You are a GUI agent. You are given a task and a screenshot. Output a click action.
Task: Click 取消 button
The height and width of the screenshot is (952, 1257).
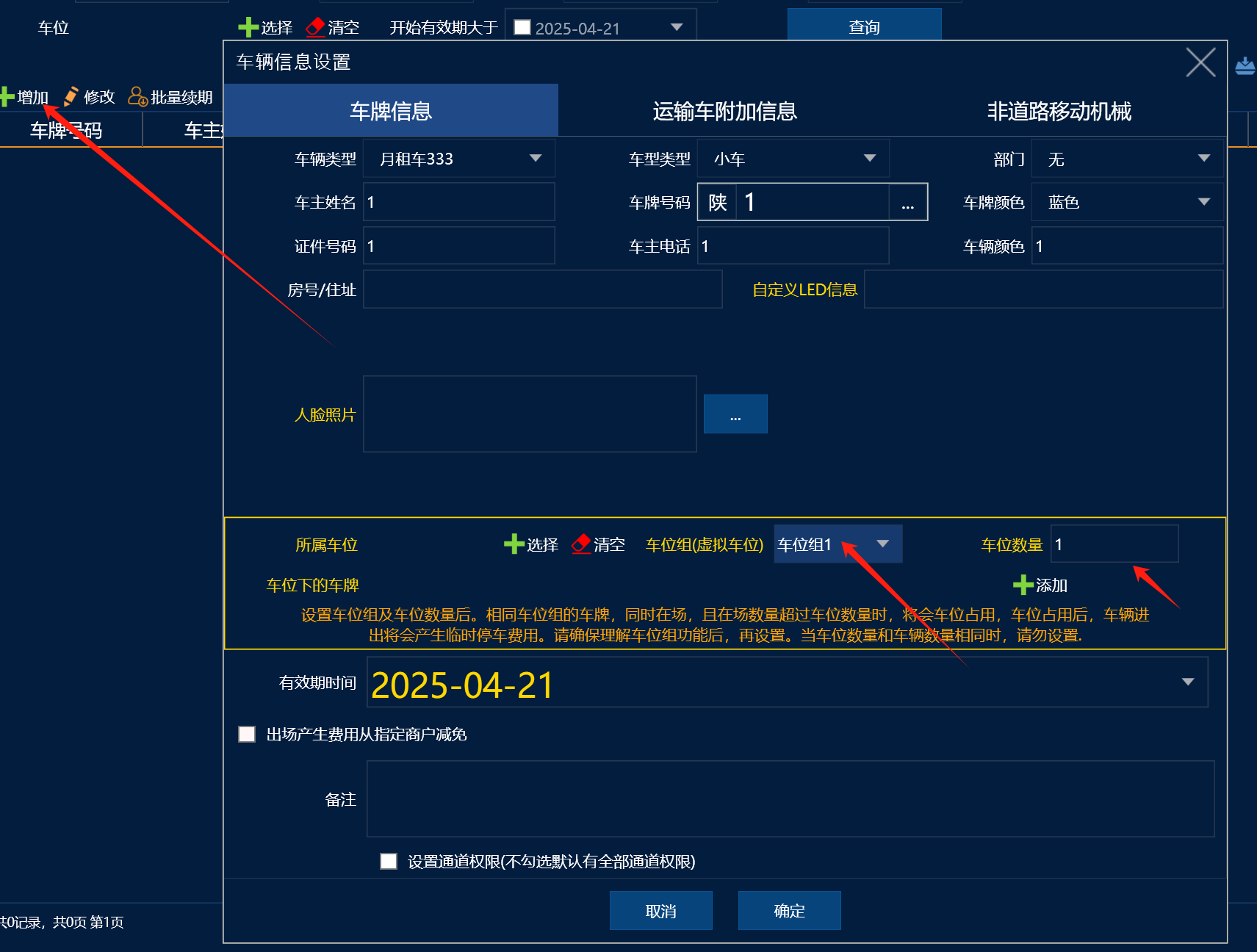point(660,911)
